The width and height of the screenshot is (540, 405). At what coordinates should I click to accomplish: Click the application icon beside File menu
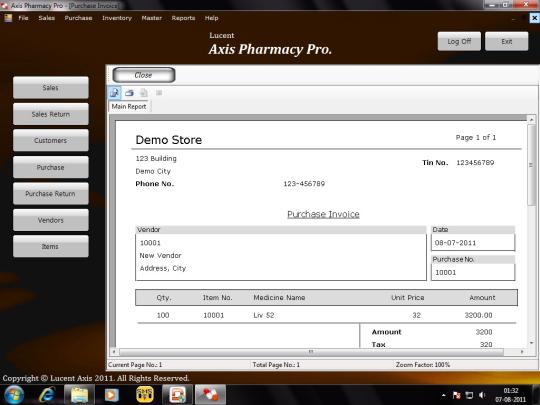8,18
